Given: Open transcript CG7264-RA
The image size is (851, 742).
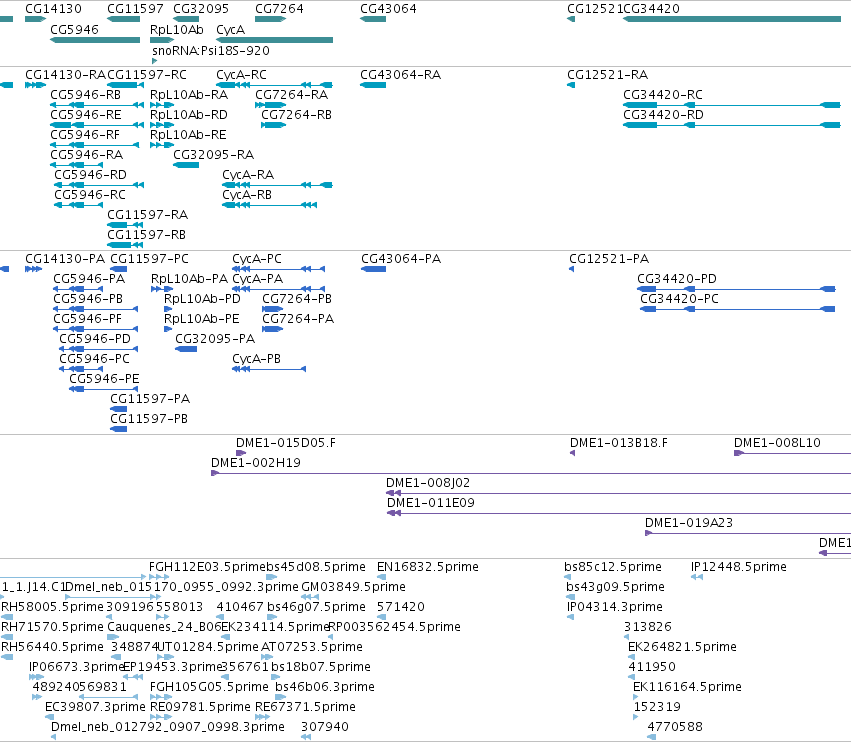Looking at the screenshot, I should pyautogui.click(x=291, y=94).
